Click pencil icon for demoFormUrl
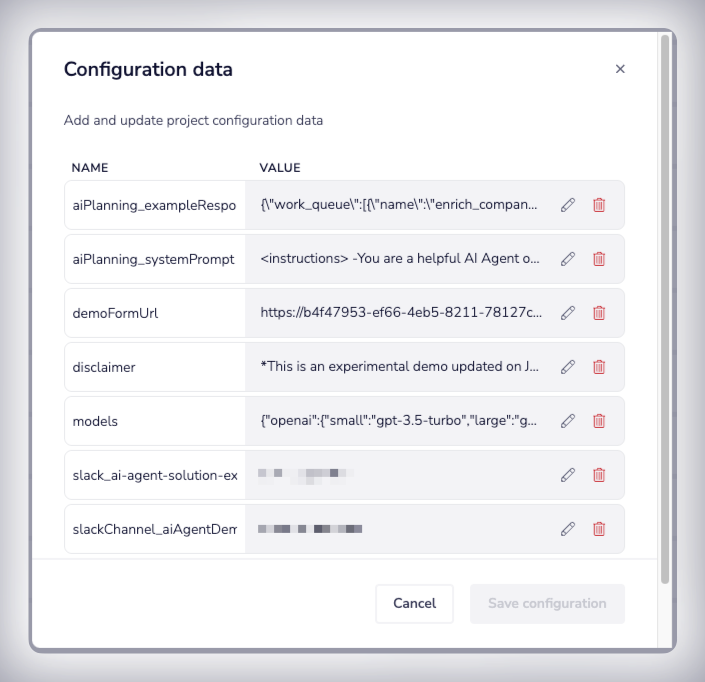 coord(568,313)
